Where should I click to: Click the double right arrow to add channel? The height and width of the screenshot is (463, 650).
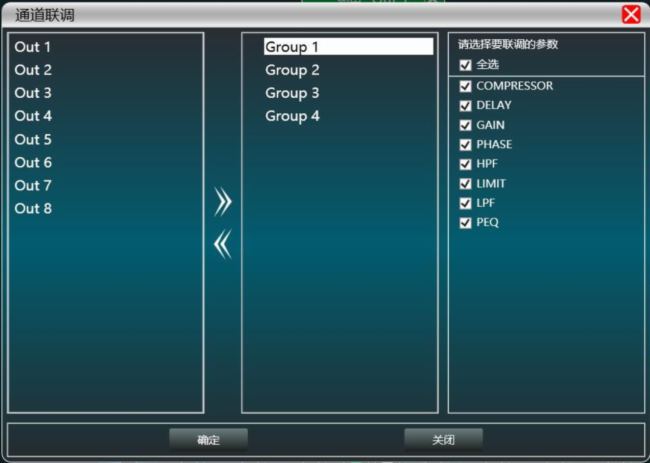(223, 203)
